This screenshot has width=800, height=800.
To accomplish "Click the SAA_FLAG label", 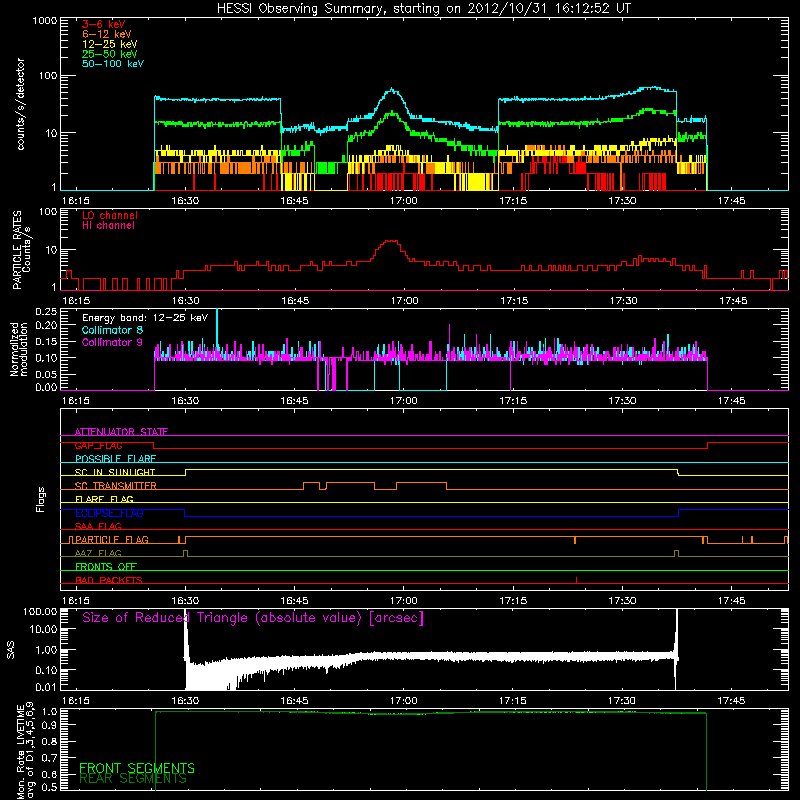I will pos(98,526).
